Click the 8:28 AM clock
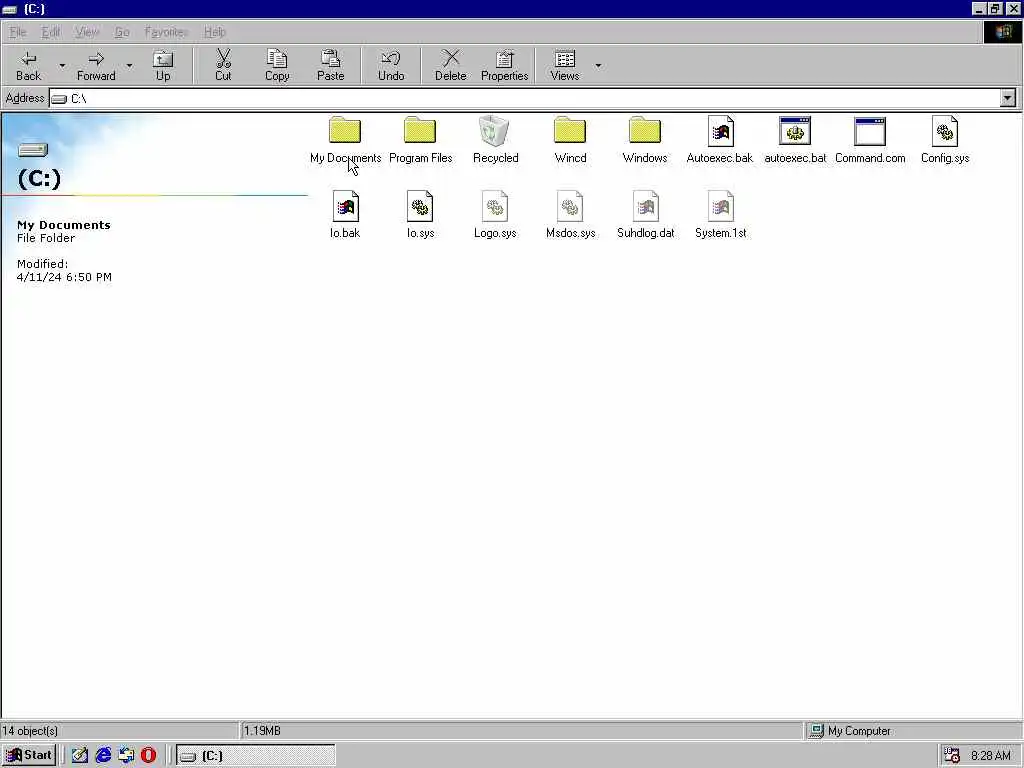This screenshot has width=1024, height=768. coord(991,756)
